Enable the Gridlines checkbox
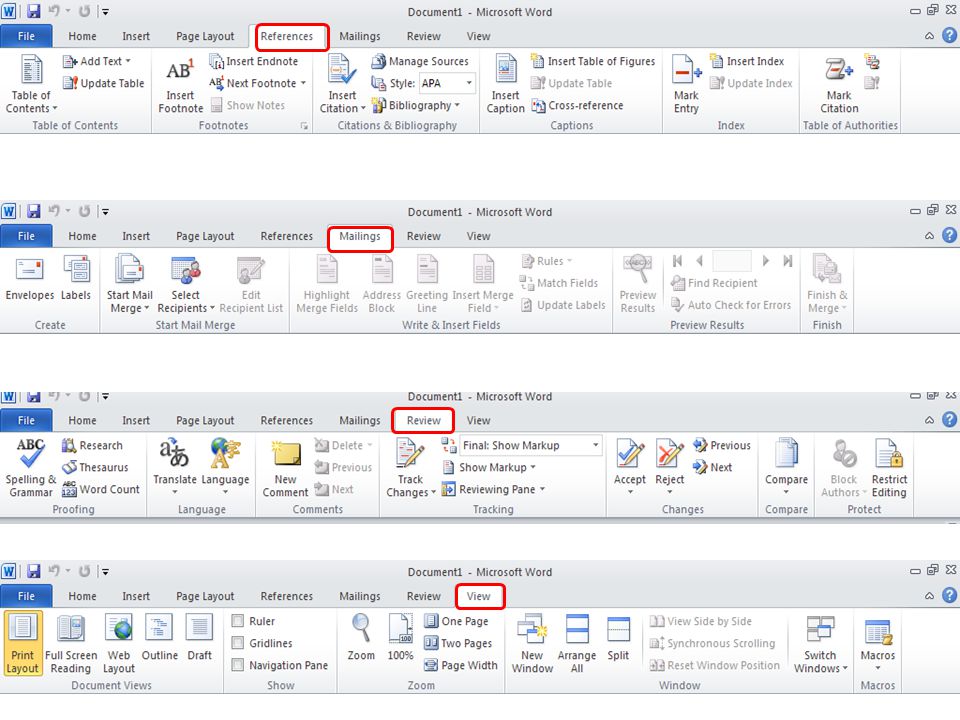This screenshot has width=960, height=720. [x=238, y=643]
